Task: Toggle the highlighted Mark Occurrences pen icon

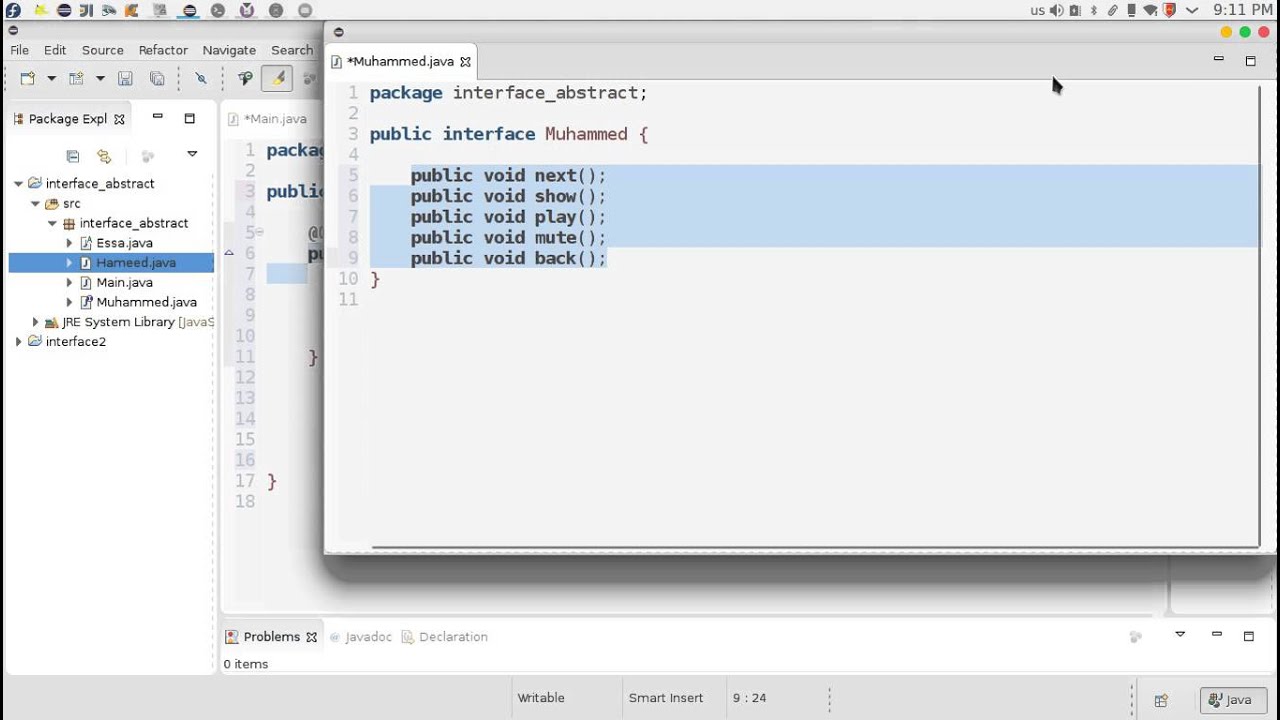Action: [x=277, y=78]
